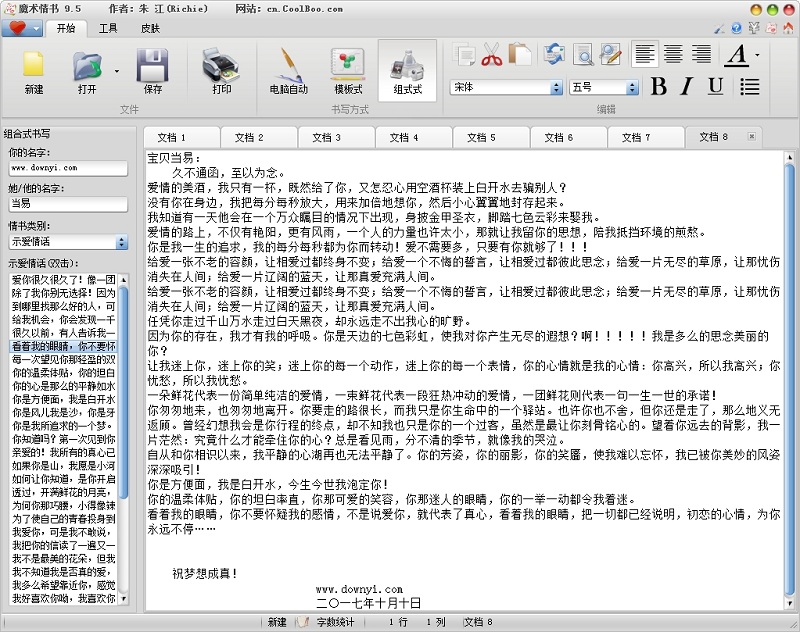Switch to the 文档 3 tab
800x632 pixels.
coord(326,137)
